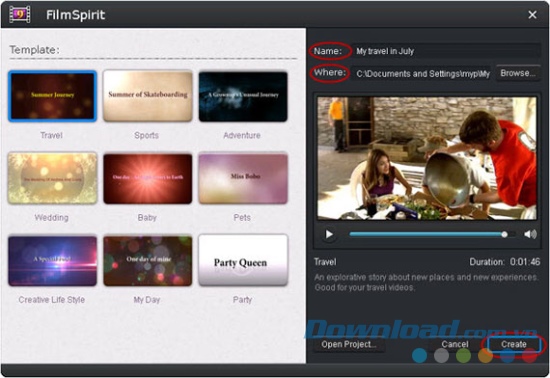Choose the Pets template thumbnail
The width and height of the screenshot is (550, 378).
(243, 178)
